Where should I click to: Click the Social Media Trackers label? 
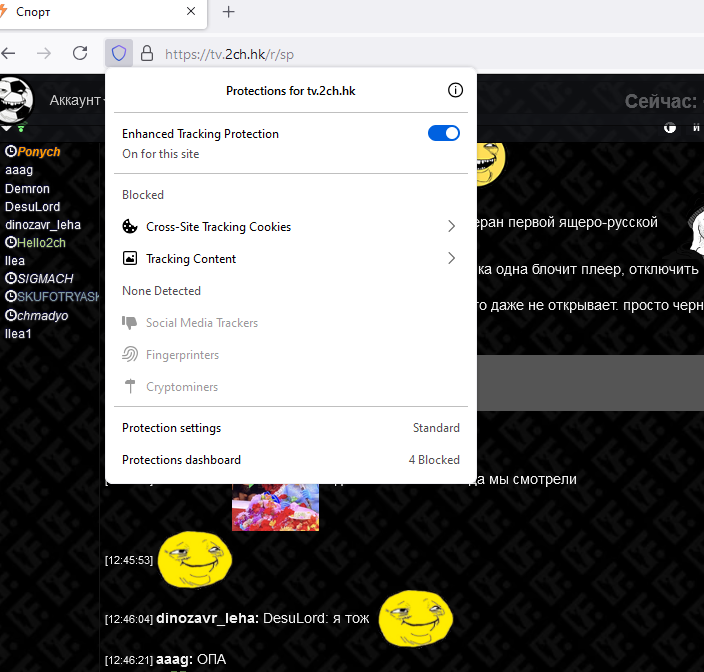tap(202, 323)
